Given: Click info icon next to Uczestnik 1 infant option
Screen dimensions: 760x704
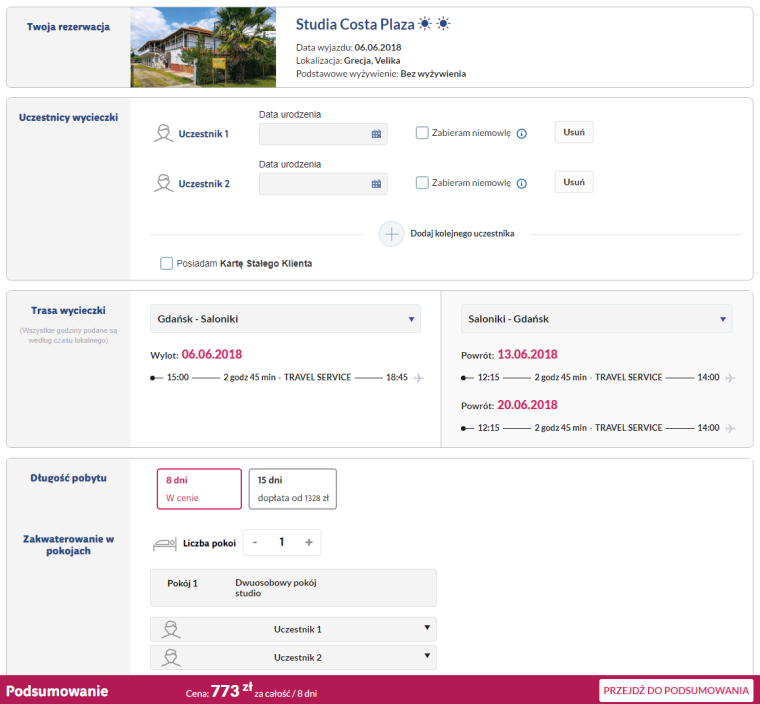Looking at the screenshot, I should point(521,133).
